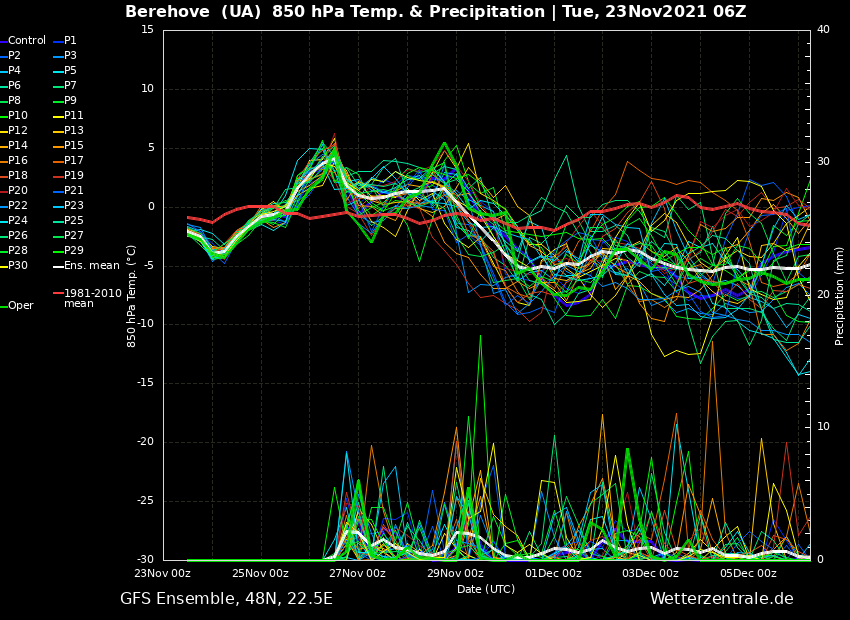Click the P20 legend label
This screenshot has width=850, height=620.
(x=18, y=191)
